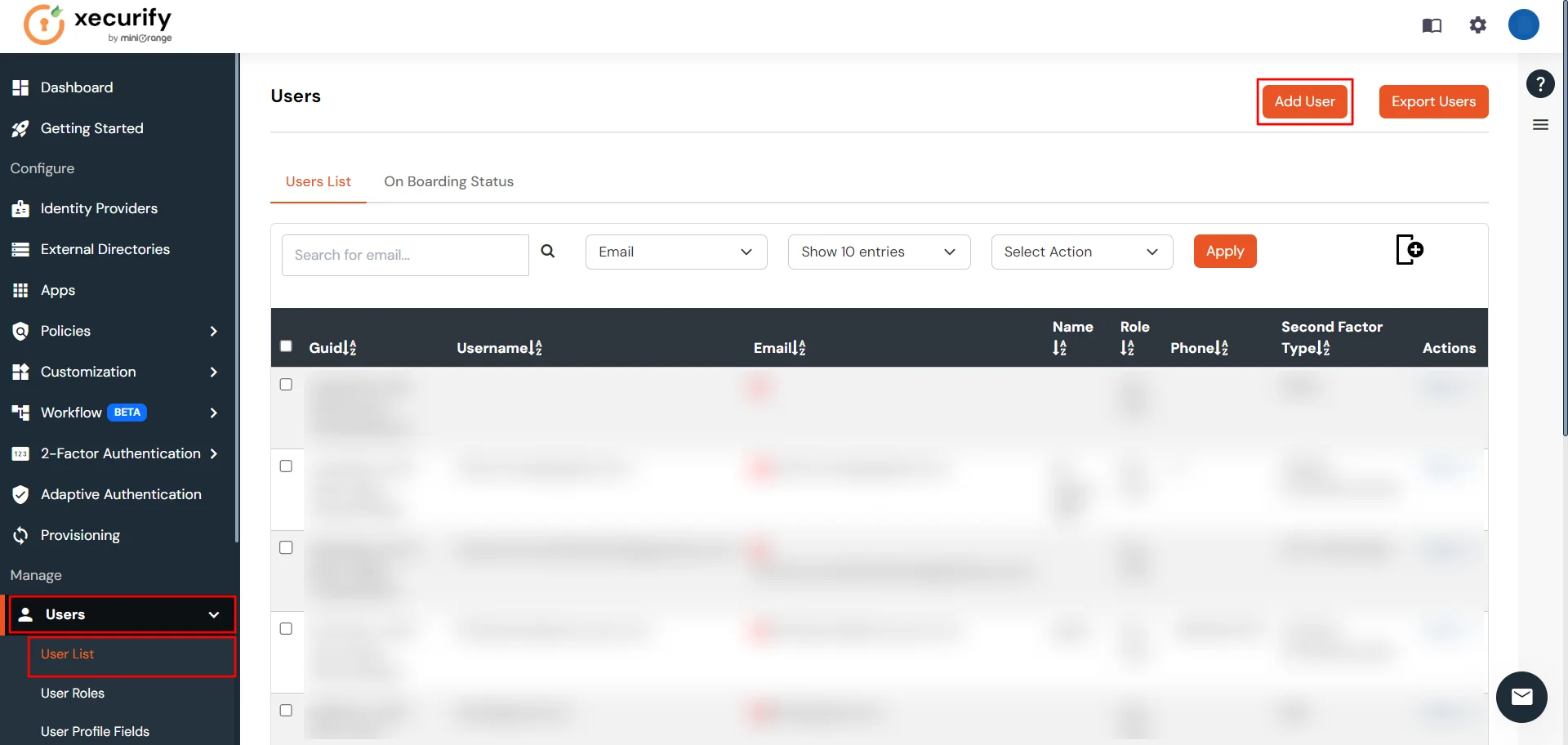Click the Export Users button
This screenshot has width=1568, height=745.
pos(1433,101)
